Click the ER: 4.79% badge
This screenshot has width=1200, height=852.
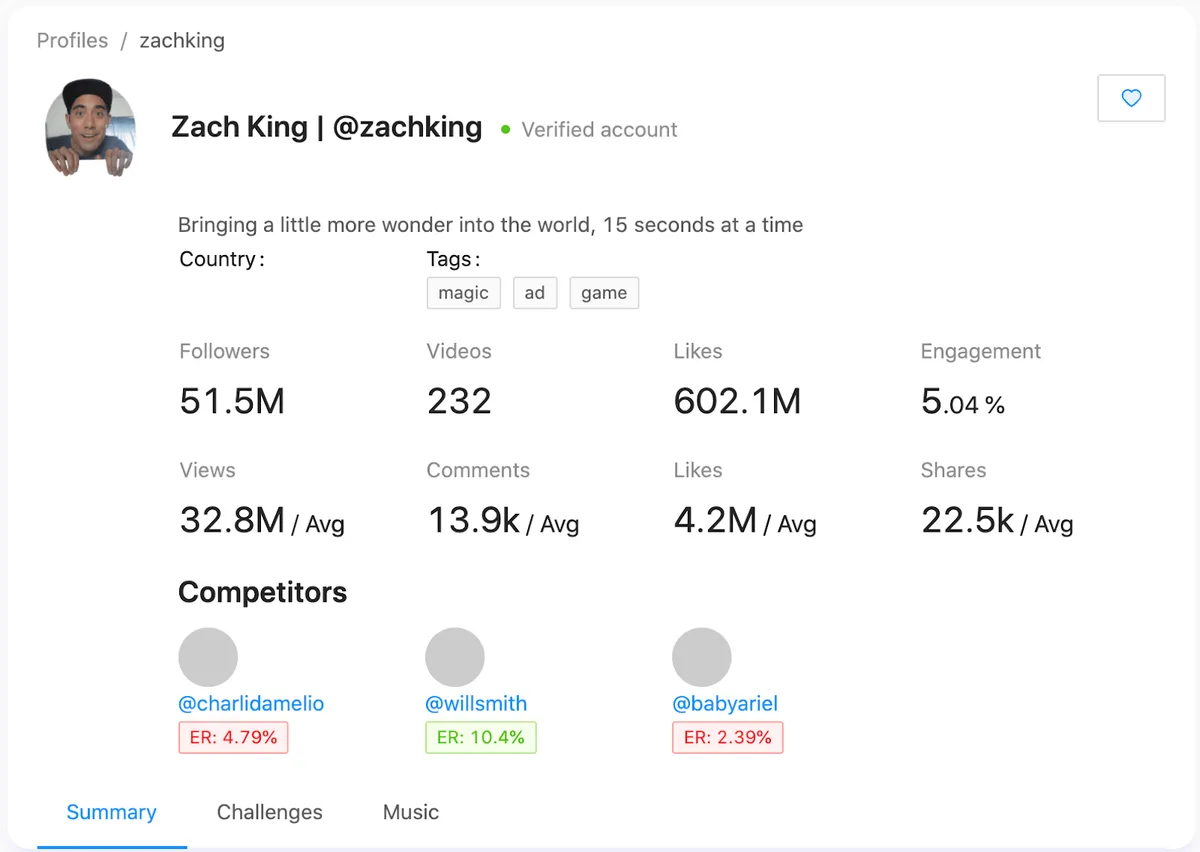233,737
